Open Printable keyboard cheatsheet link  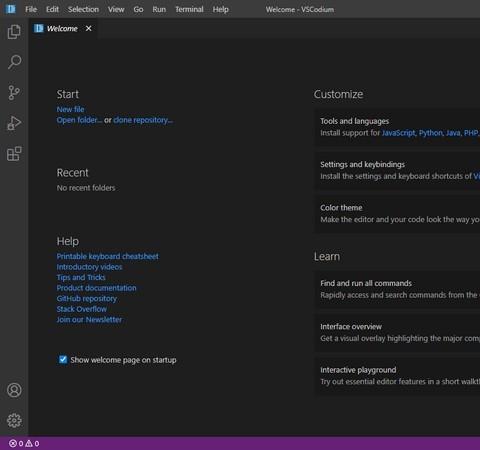coord(108,256)
